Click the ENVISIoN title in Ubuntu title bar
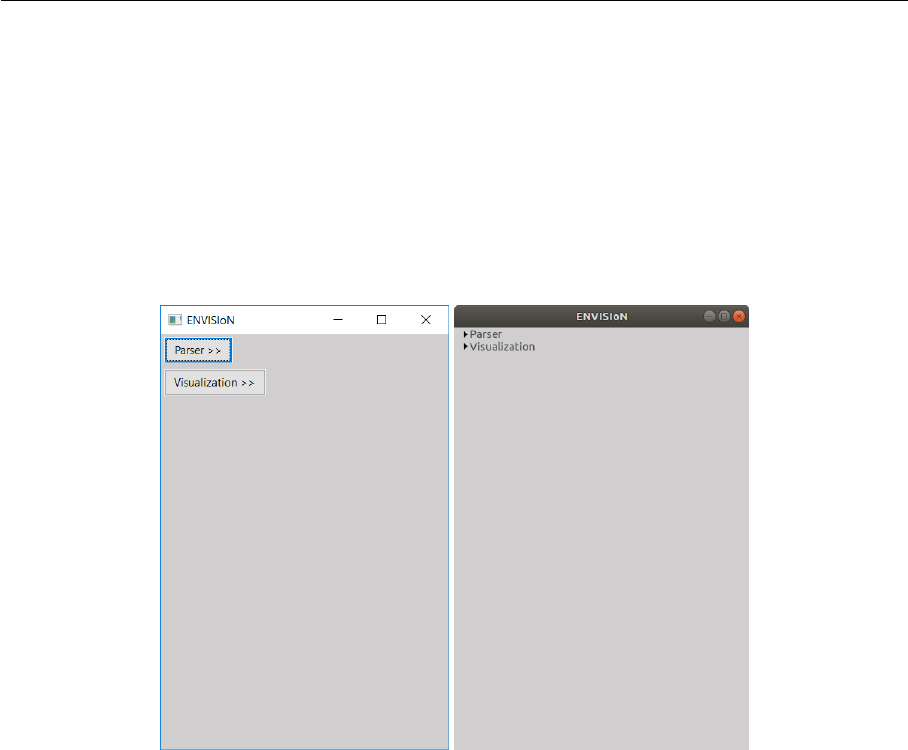The image size is (908, 750). [602, 317]
